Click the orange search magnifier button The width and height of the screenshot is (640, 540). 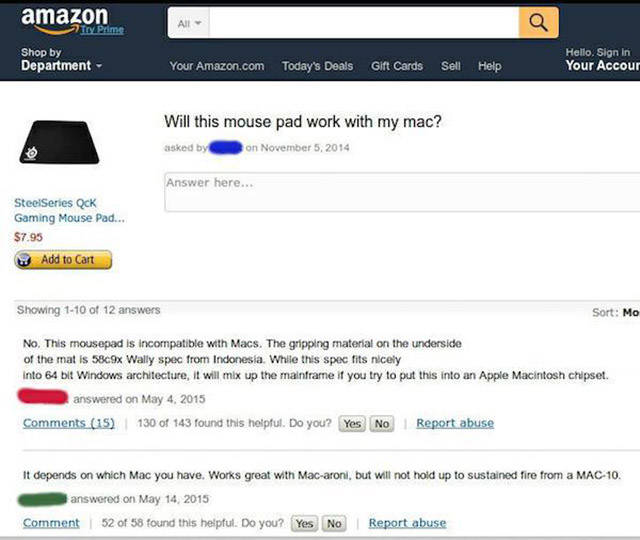point(538,21)
